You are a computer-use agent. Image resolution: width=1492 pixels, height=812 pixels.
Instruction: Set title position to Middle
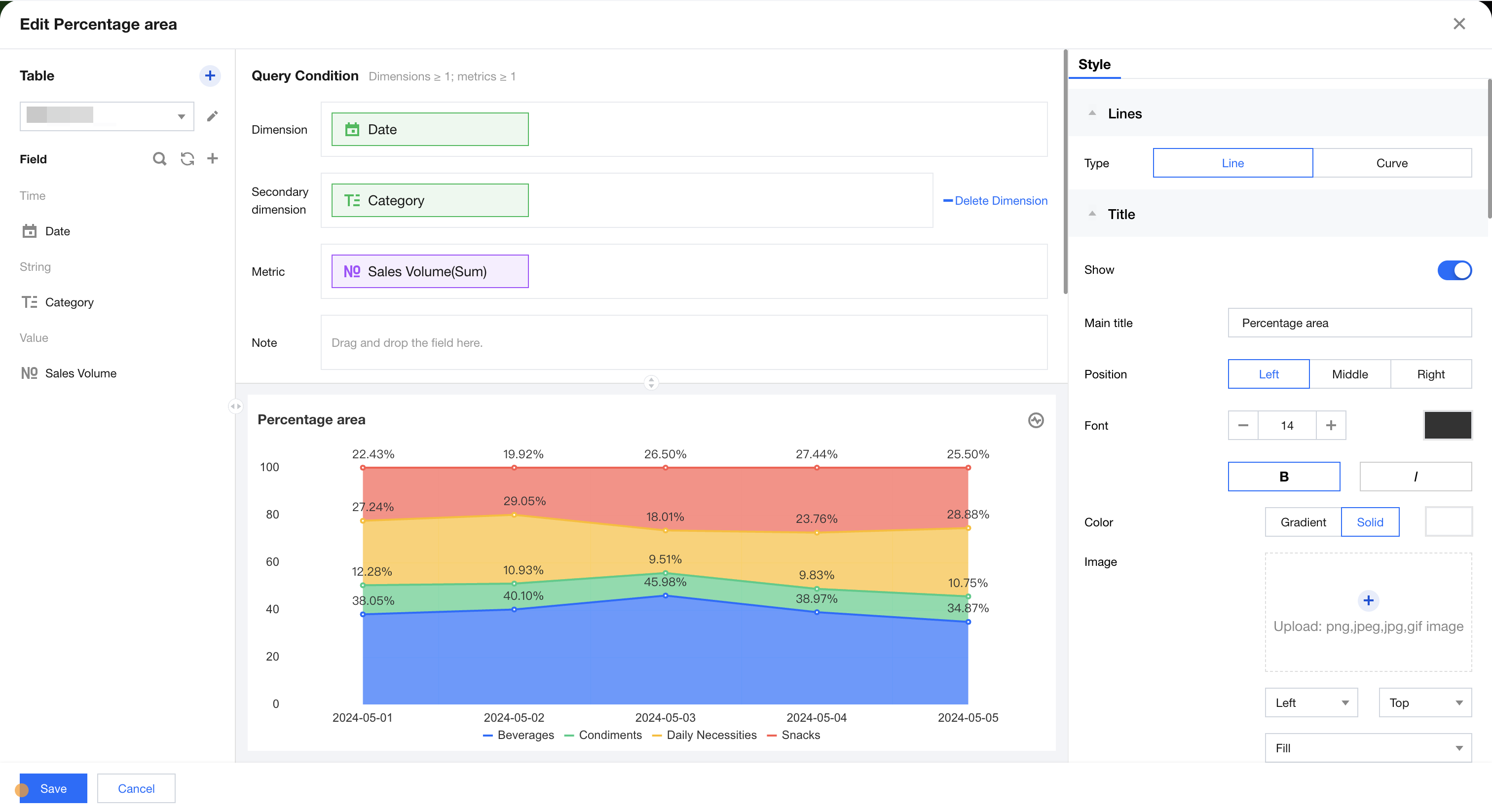pyautogui.click(x=1349, y=374)
